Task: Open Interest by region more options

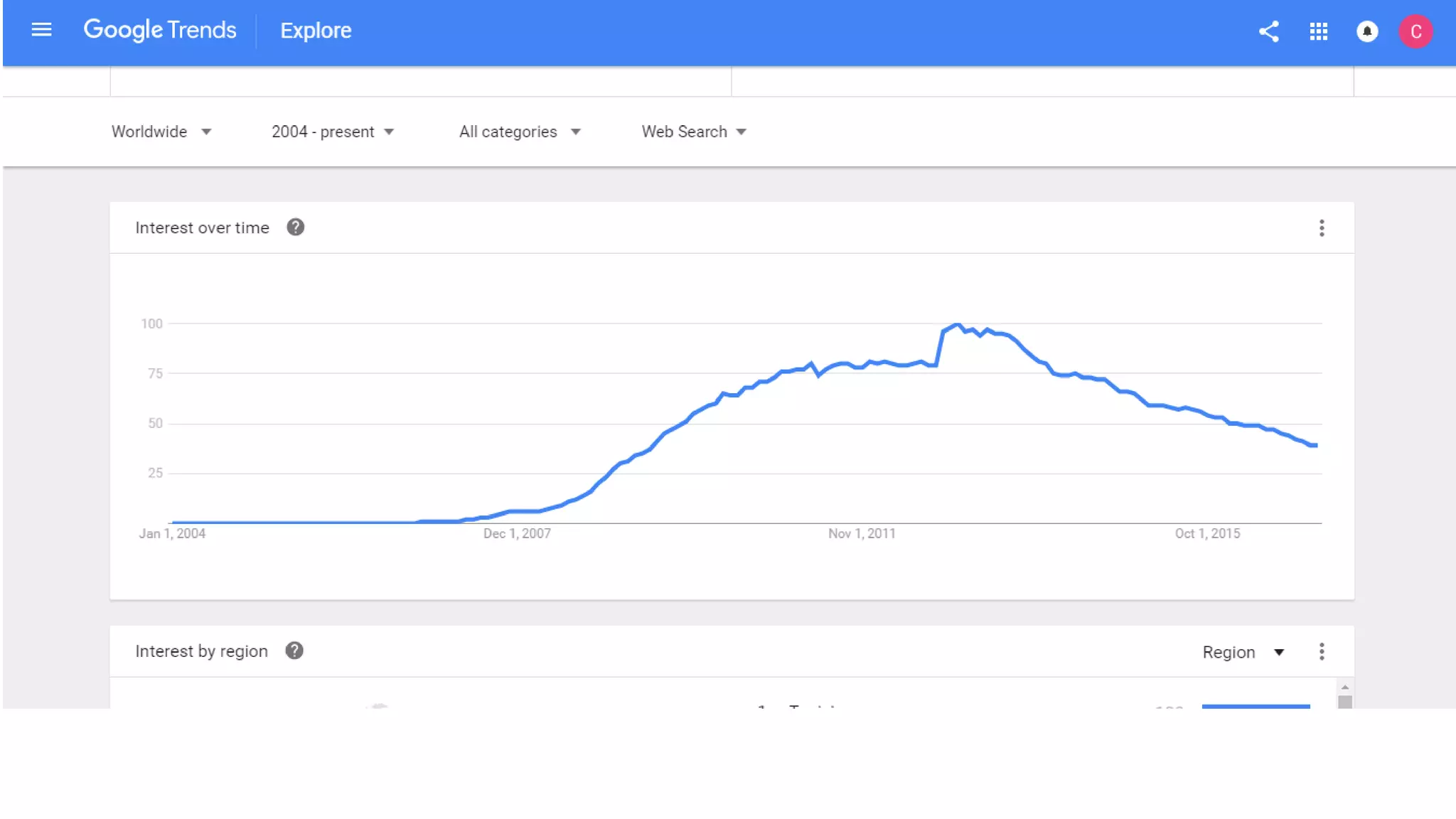Action: coord(1322,652)
